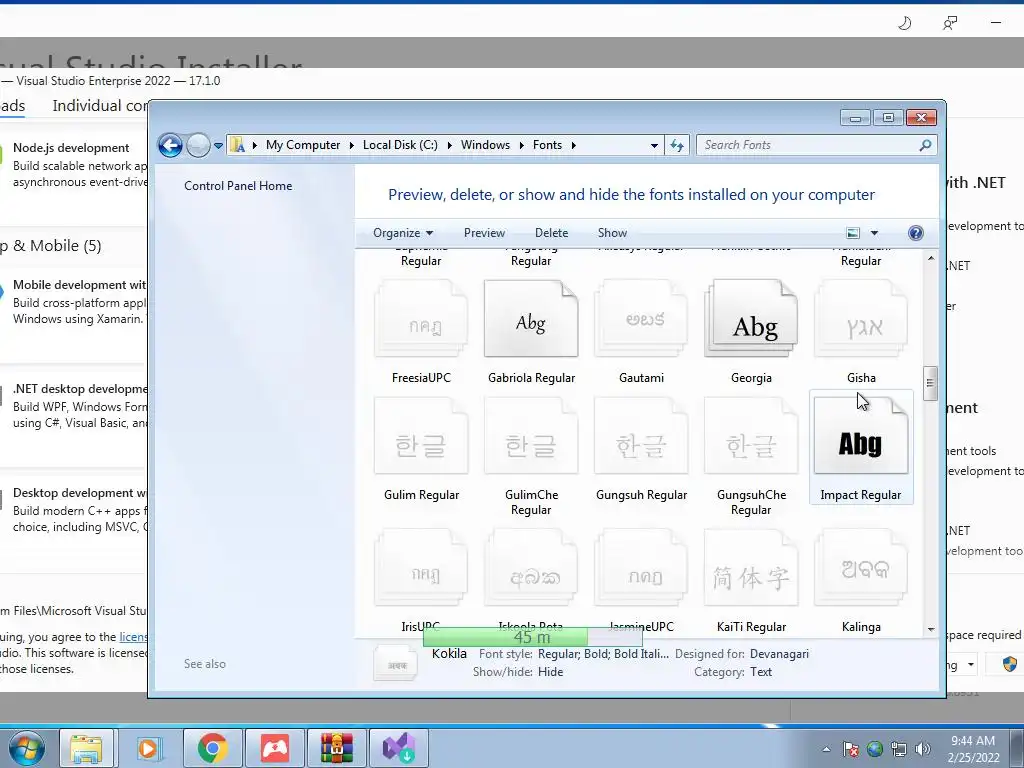The height and width of the screenshot is (768, 1024).
Task: Select the GungsuhChe Regular font
Action: point(751,457)
